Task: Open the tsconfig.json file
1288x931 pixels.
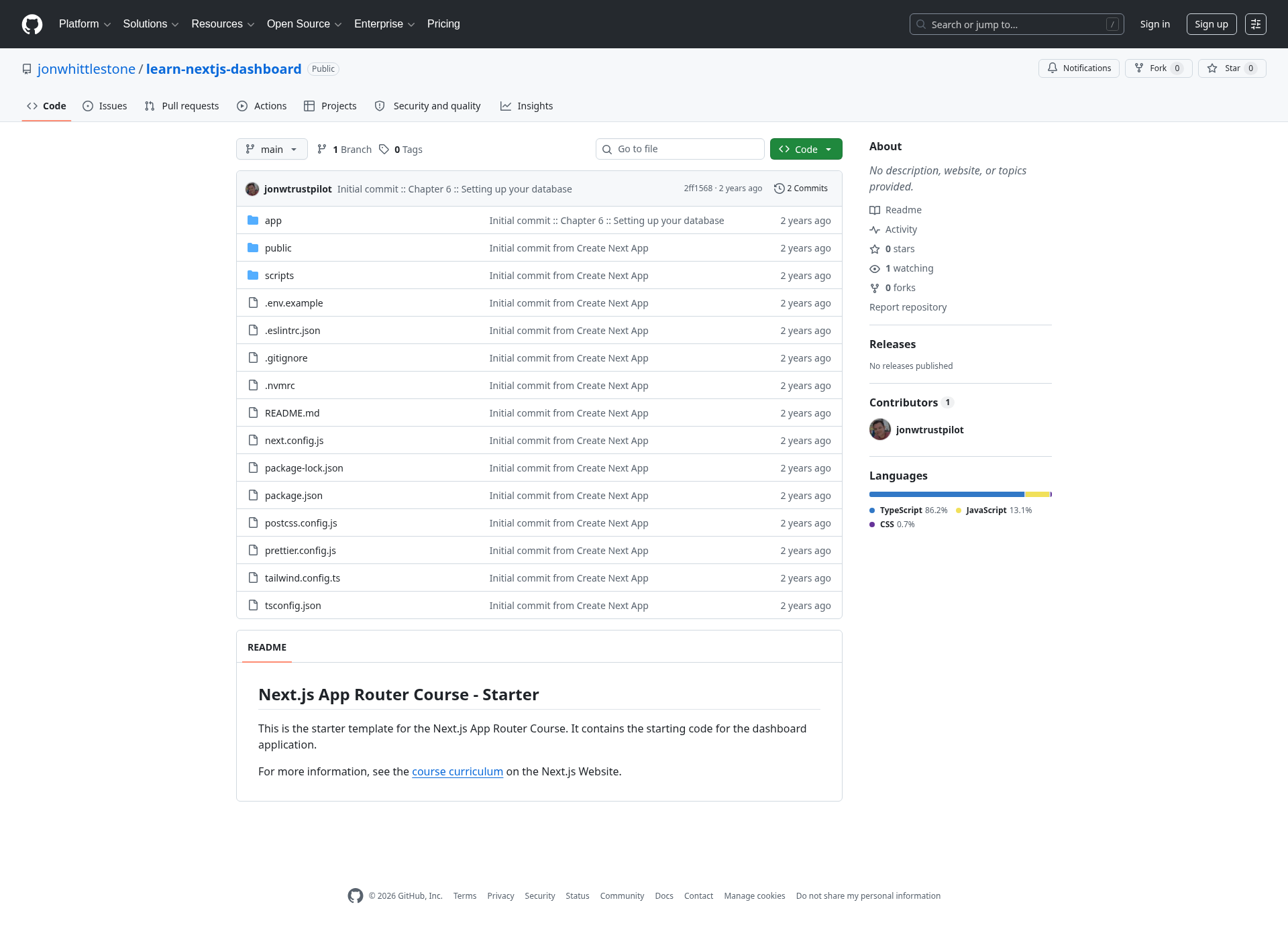Action: [292, 606]
